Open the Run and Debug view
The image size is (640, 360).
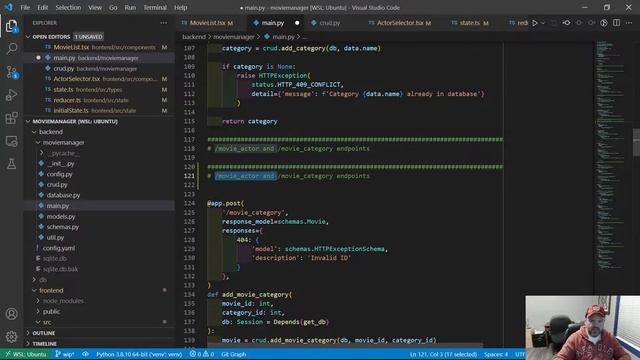pyautogui.click(x=11, y=95)
